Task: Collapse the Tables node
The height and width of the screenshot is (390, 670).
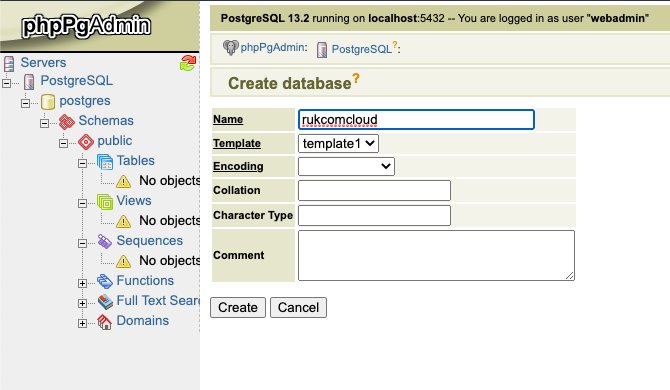Action: 82,163
